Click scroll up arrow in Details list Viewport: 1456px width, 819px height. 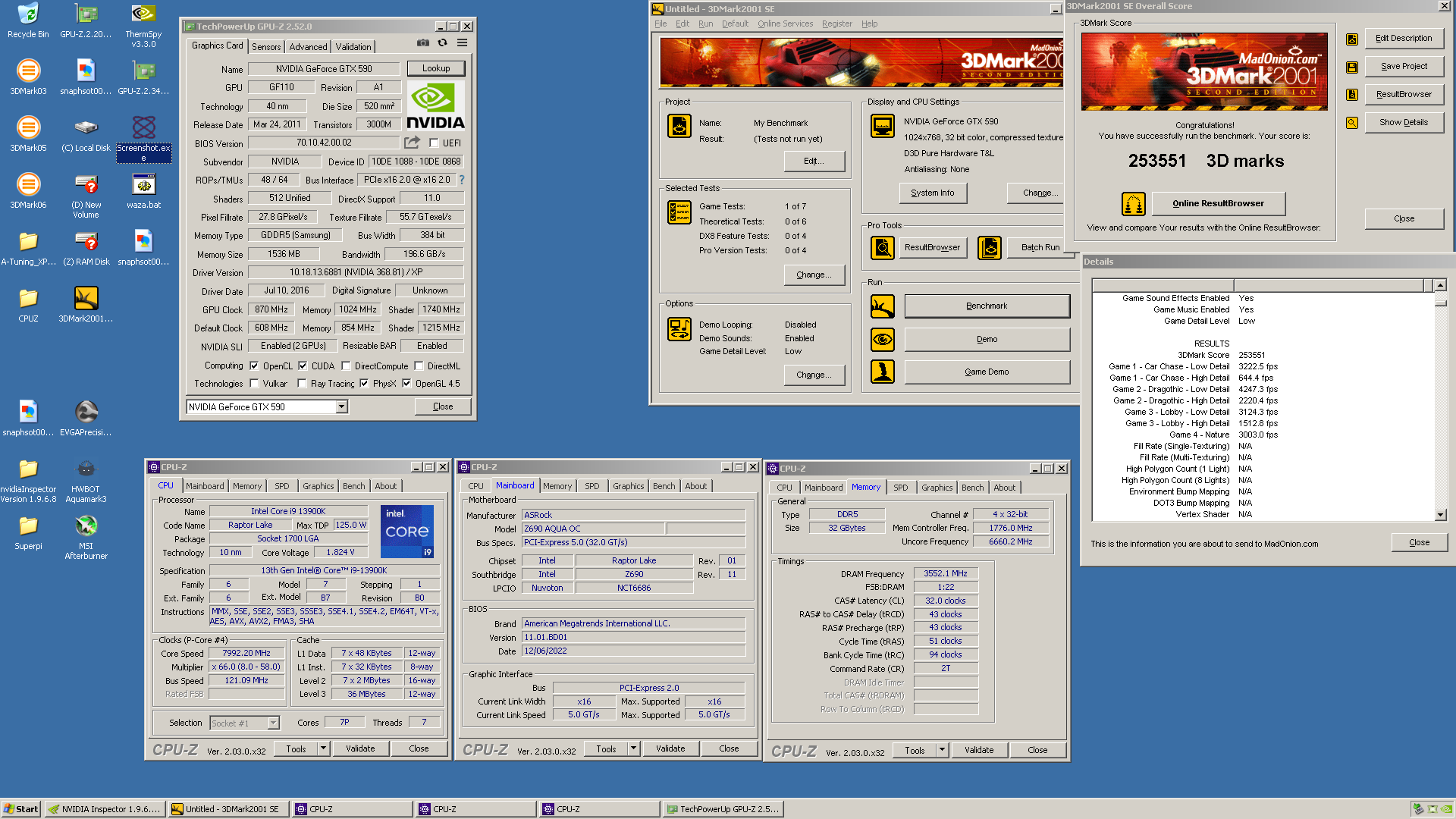(1440, 285)
